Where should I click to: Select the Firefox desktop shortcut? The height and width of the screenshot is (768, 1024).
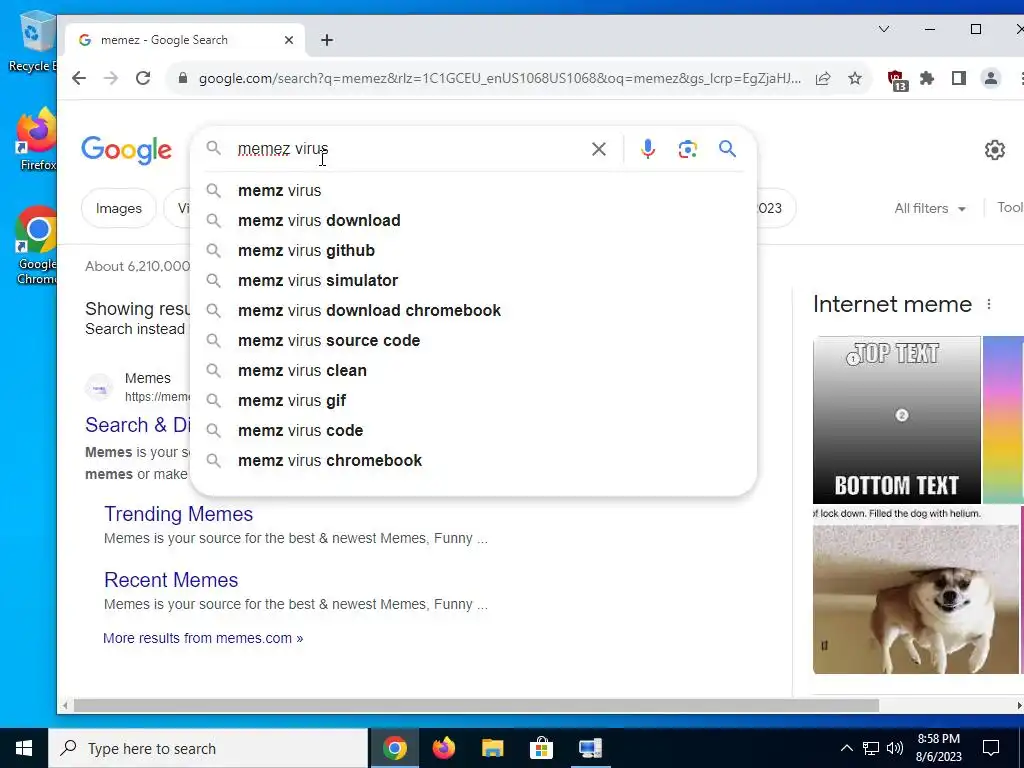tap(37, 140)
